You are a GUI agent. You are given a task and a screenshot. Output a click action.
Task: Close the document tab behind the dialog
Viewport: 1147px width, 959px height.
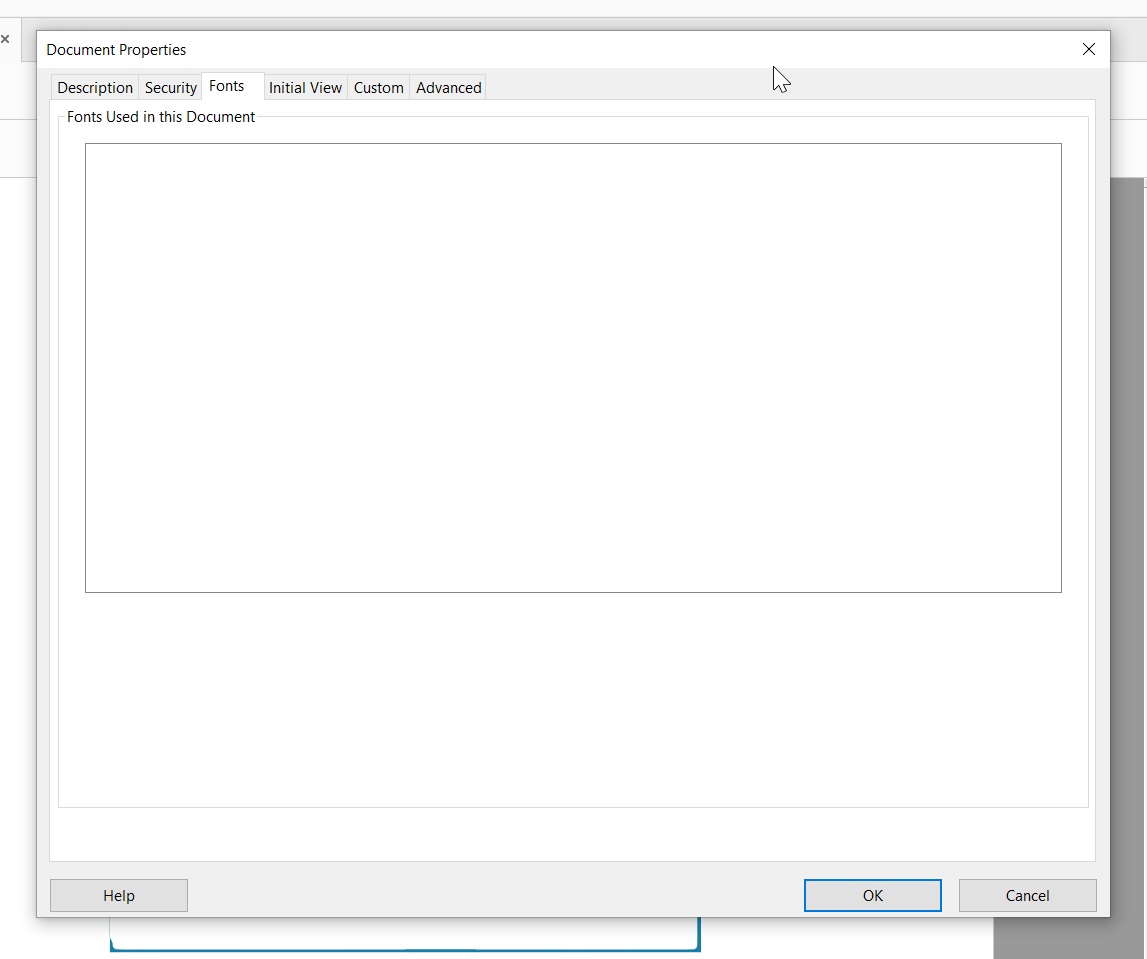tap(5, 39)
